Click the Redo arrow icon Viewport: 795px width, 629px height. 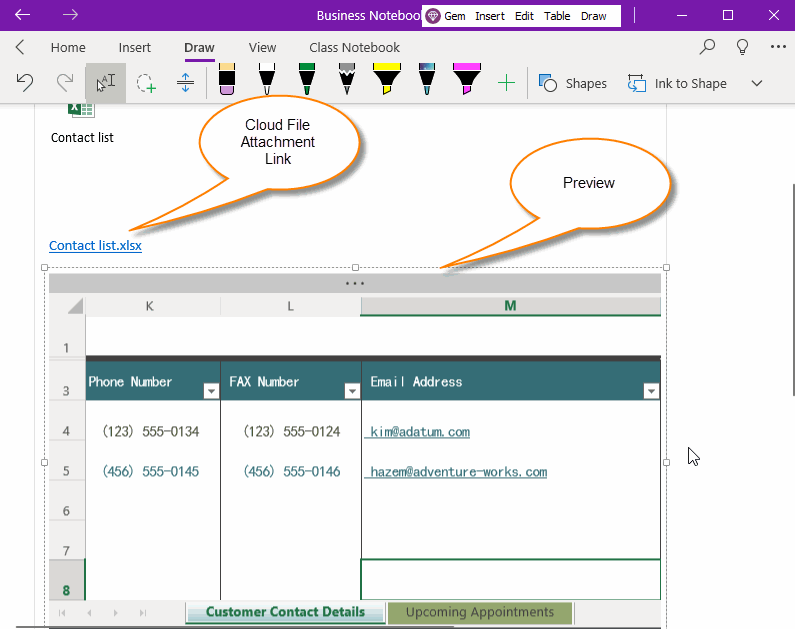(64, 83)
